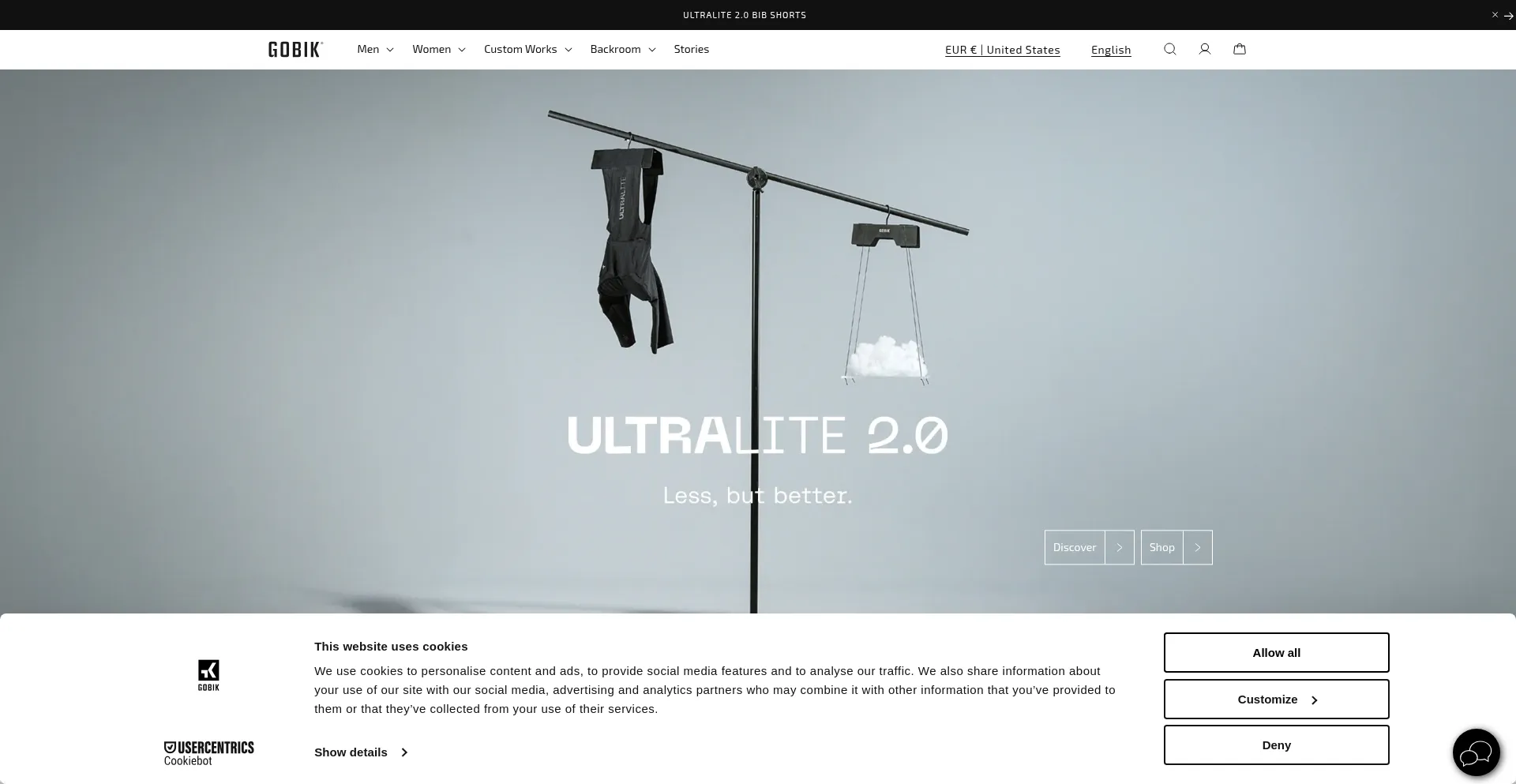This screenshot has height=784, width=1516.
Task: Expand the Women navigation dropdown
Action: [x=439, y=49]
